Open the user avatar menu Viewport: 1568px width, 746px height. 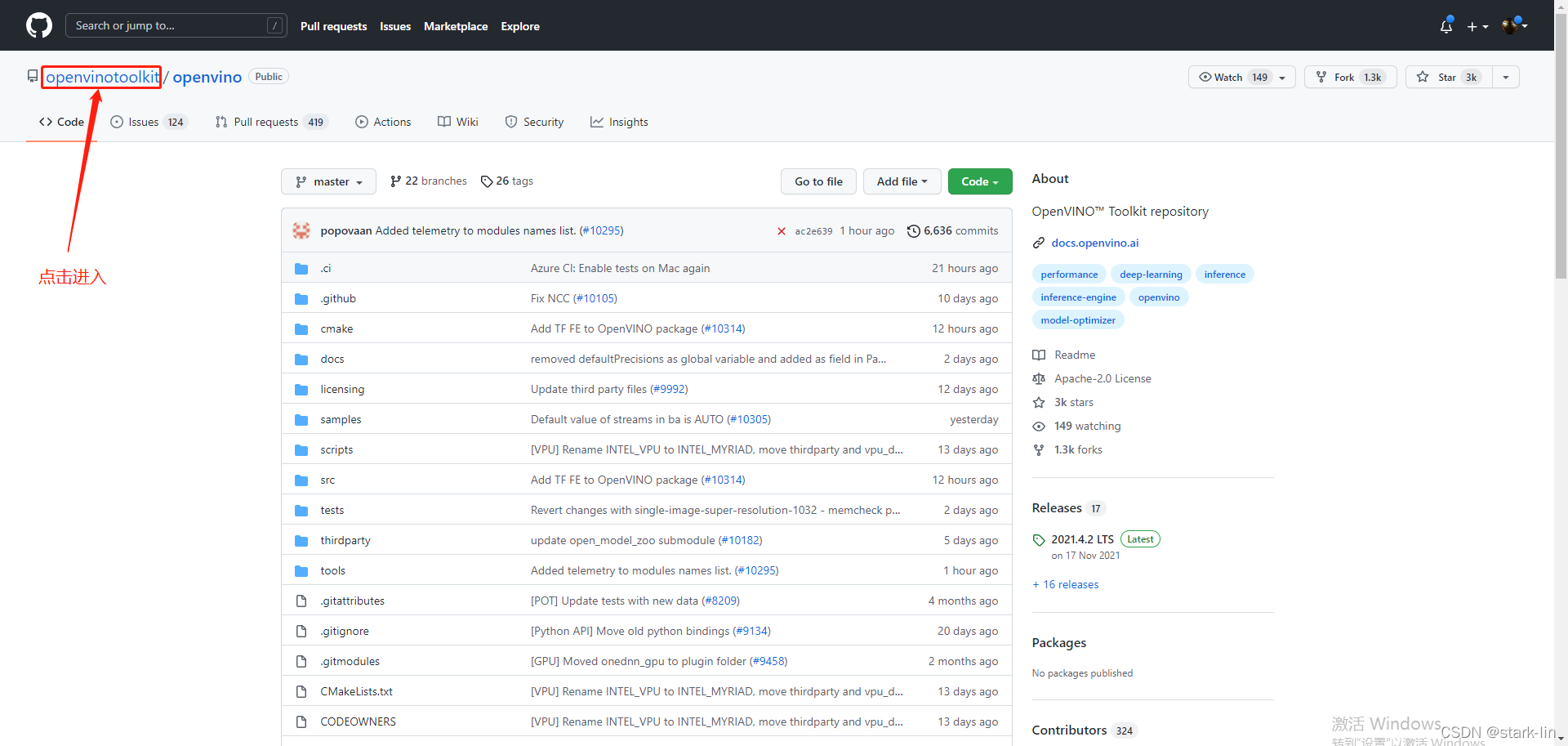coord(1514,25)
